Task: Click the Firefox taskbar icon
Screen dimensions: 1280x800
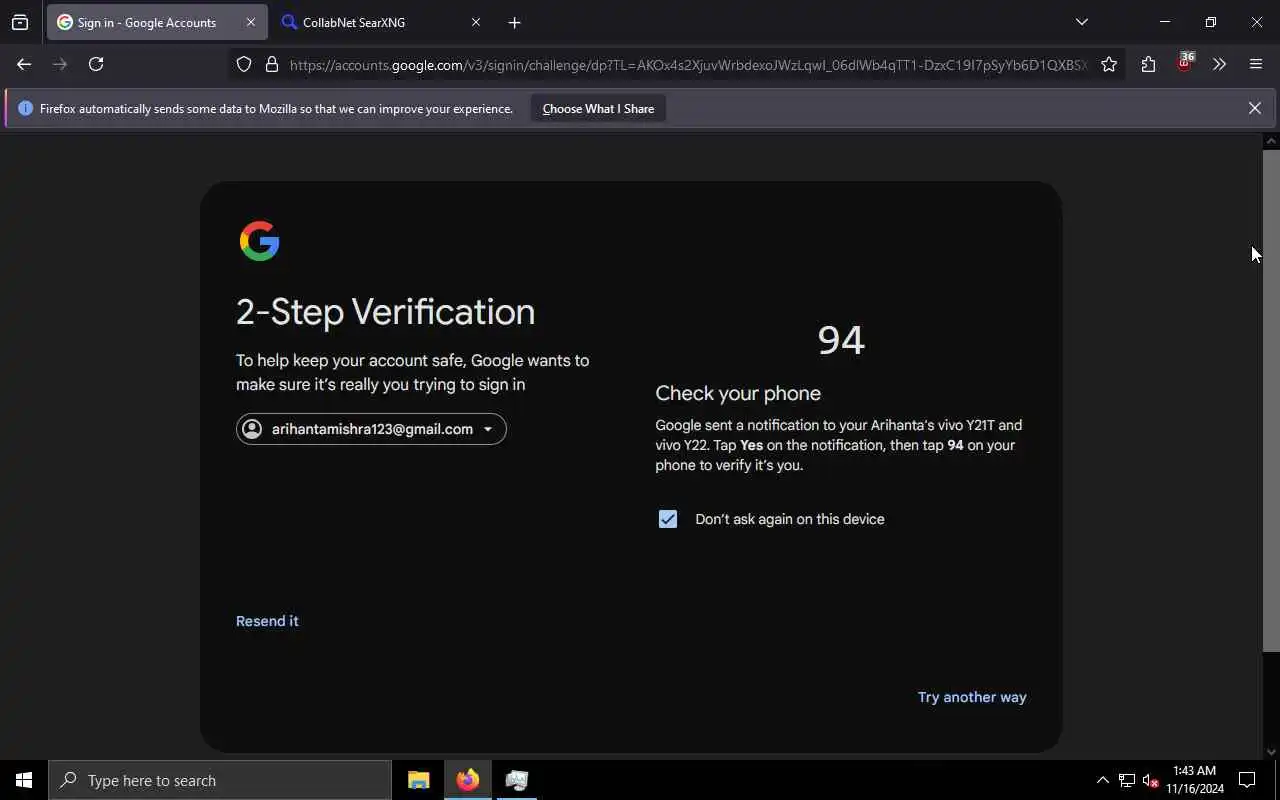Action: pos(468,780)
